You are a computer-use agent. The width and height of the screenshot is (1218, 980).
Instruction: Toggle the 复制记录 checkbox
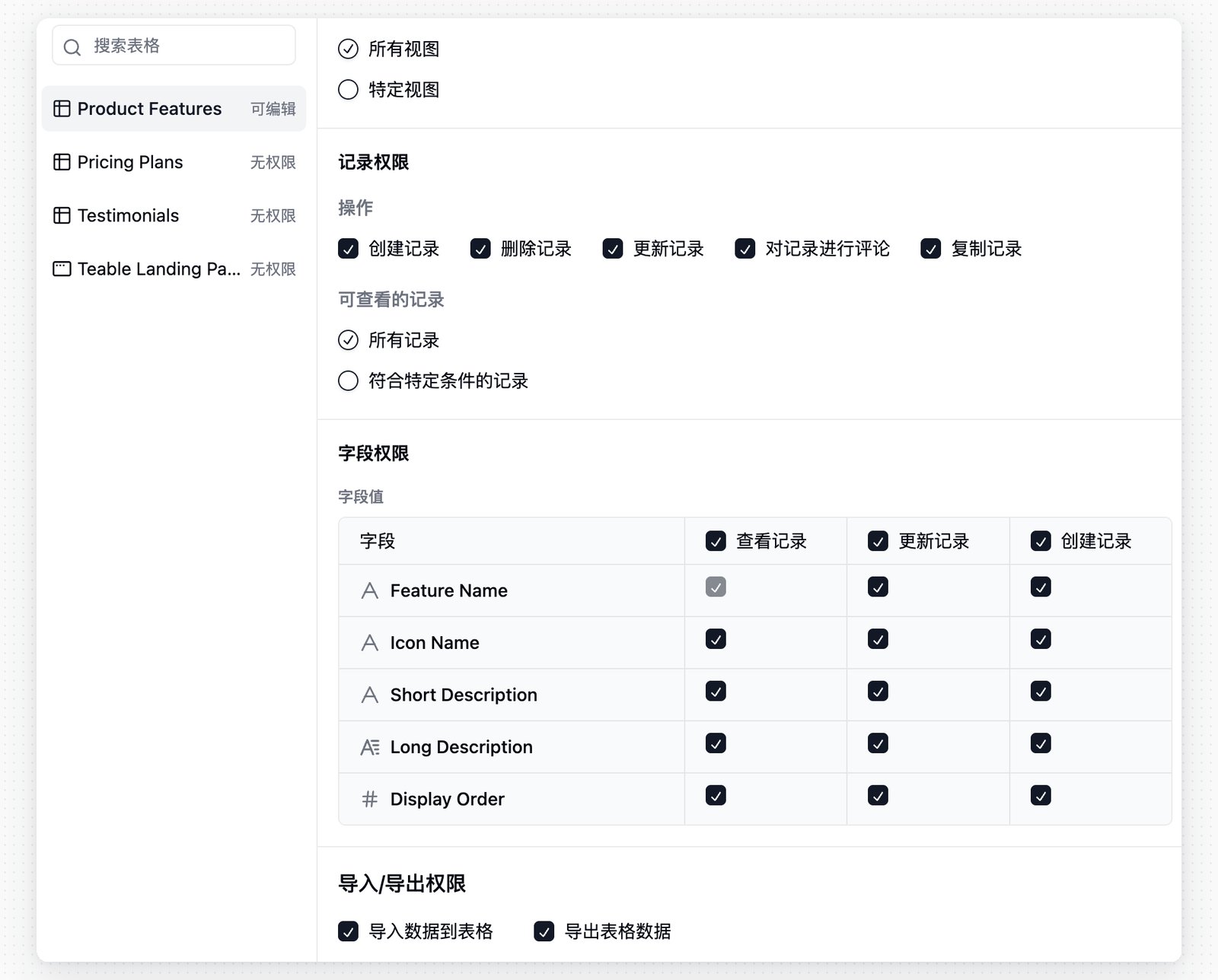coord(931,249)
